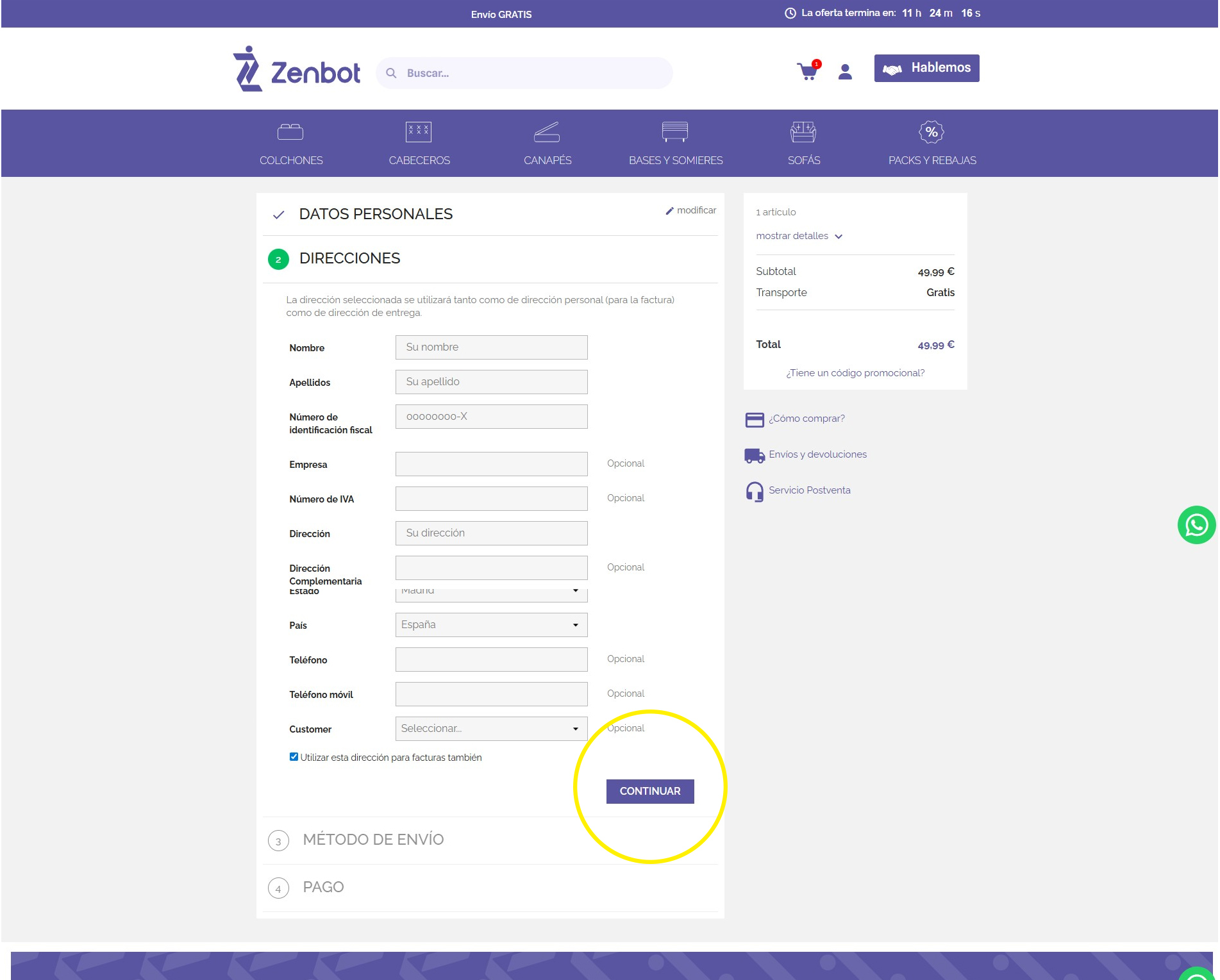
Task: Open Cabeceros category icon
Action: [419, 132]
